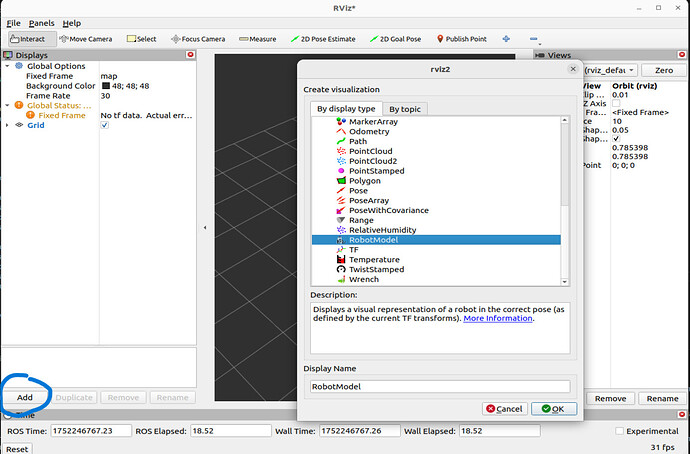Click Rename button in Views panel

pyautogui.click(x=662, y=398)
